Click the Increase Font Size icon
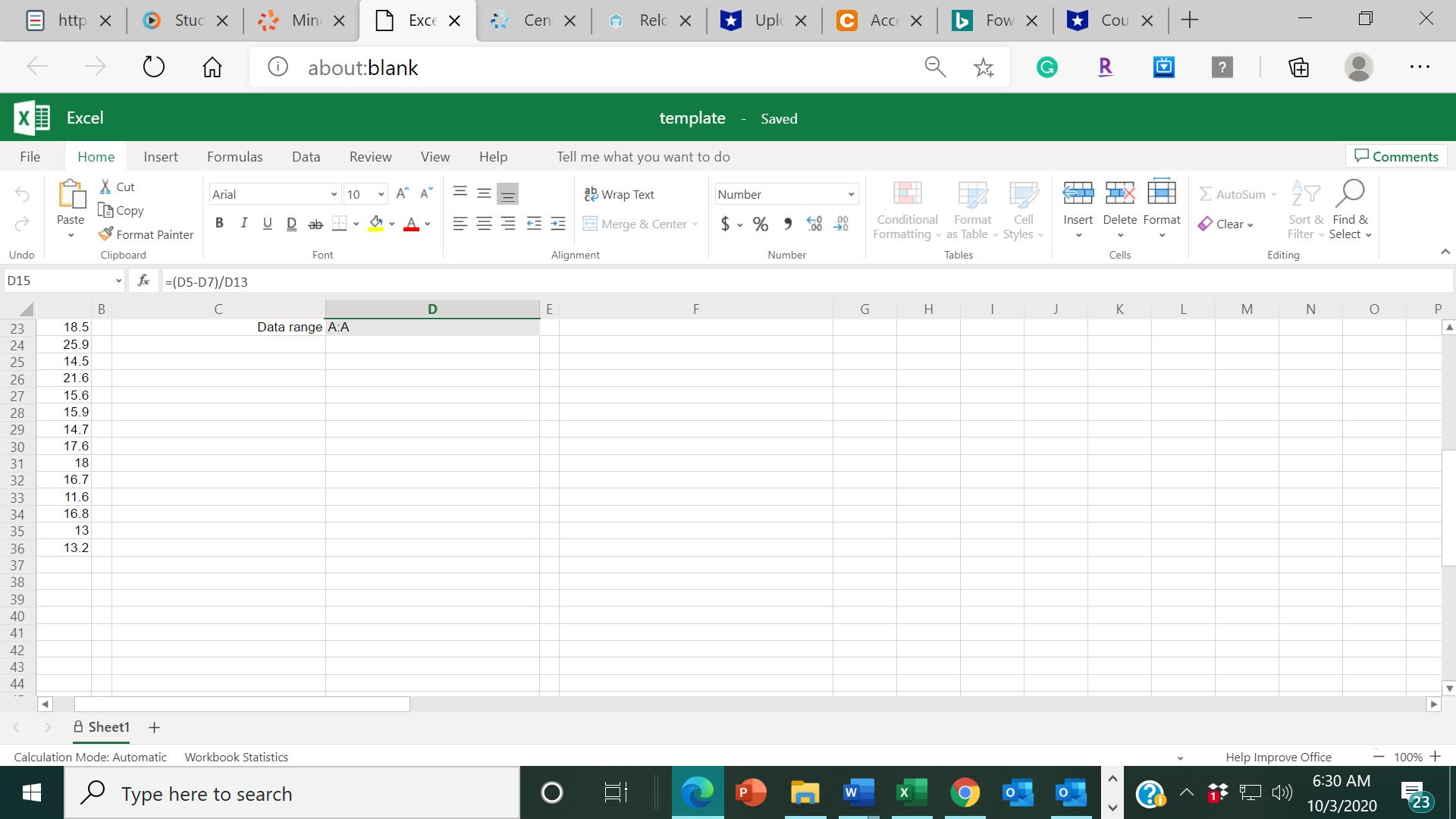Viewport: 1456px width, 819px height. [x=402, y=193]
